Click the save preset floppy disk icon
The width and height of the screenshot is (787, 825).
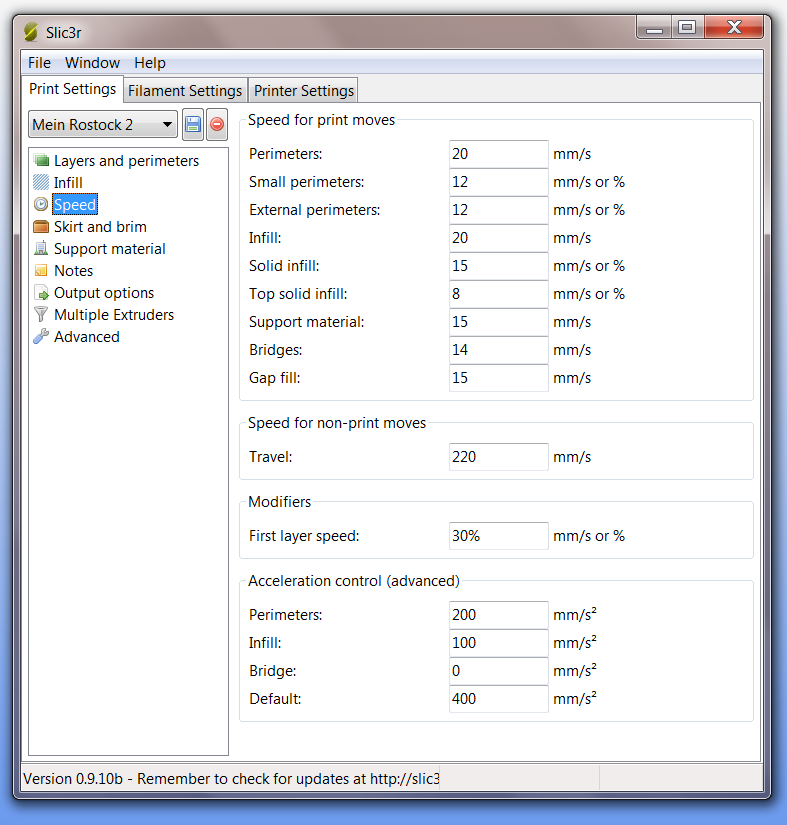pos(193,125)
